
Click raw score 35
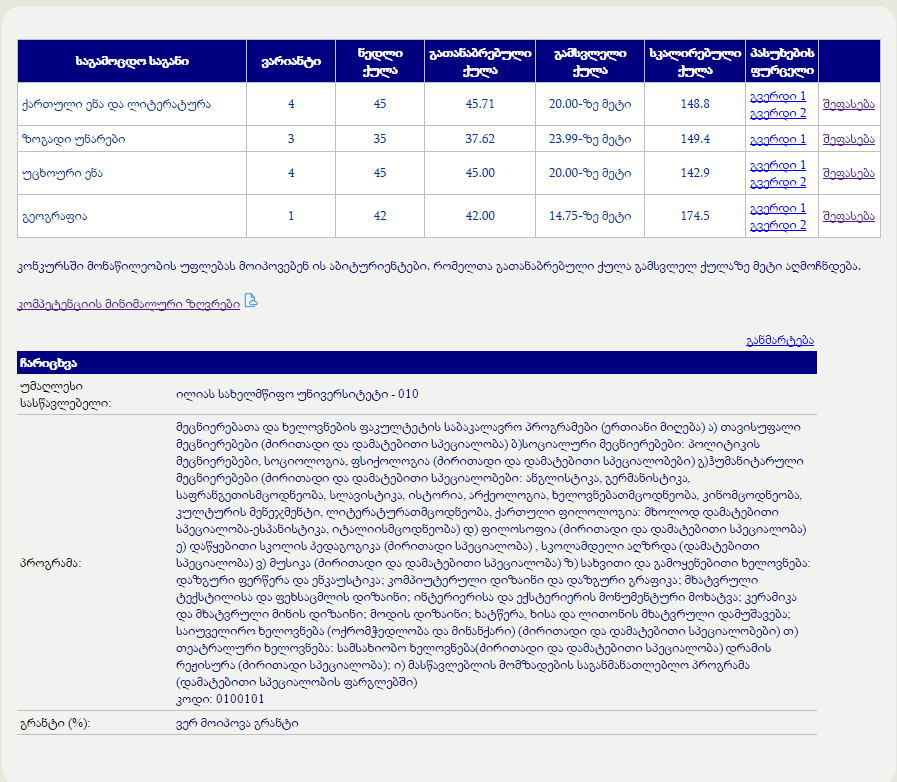[x=380, y=139]
